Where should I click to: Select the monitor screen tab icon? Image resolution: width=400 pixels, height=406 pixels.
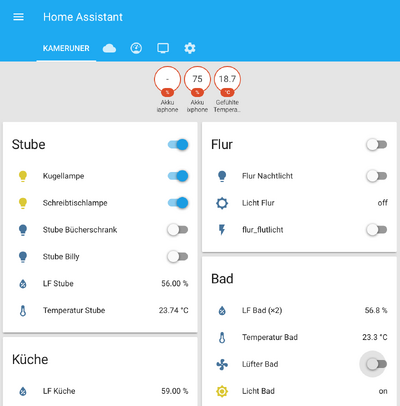(163, 48)
